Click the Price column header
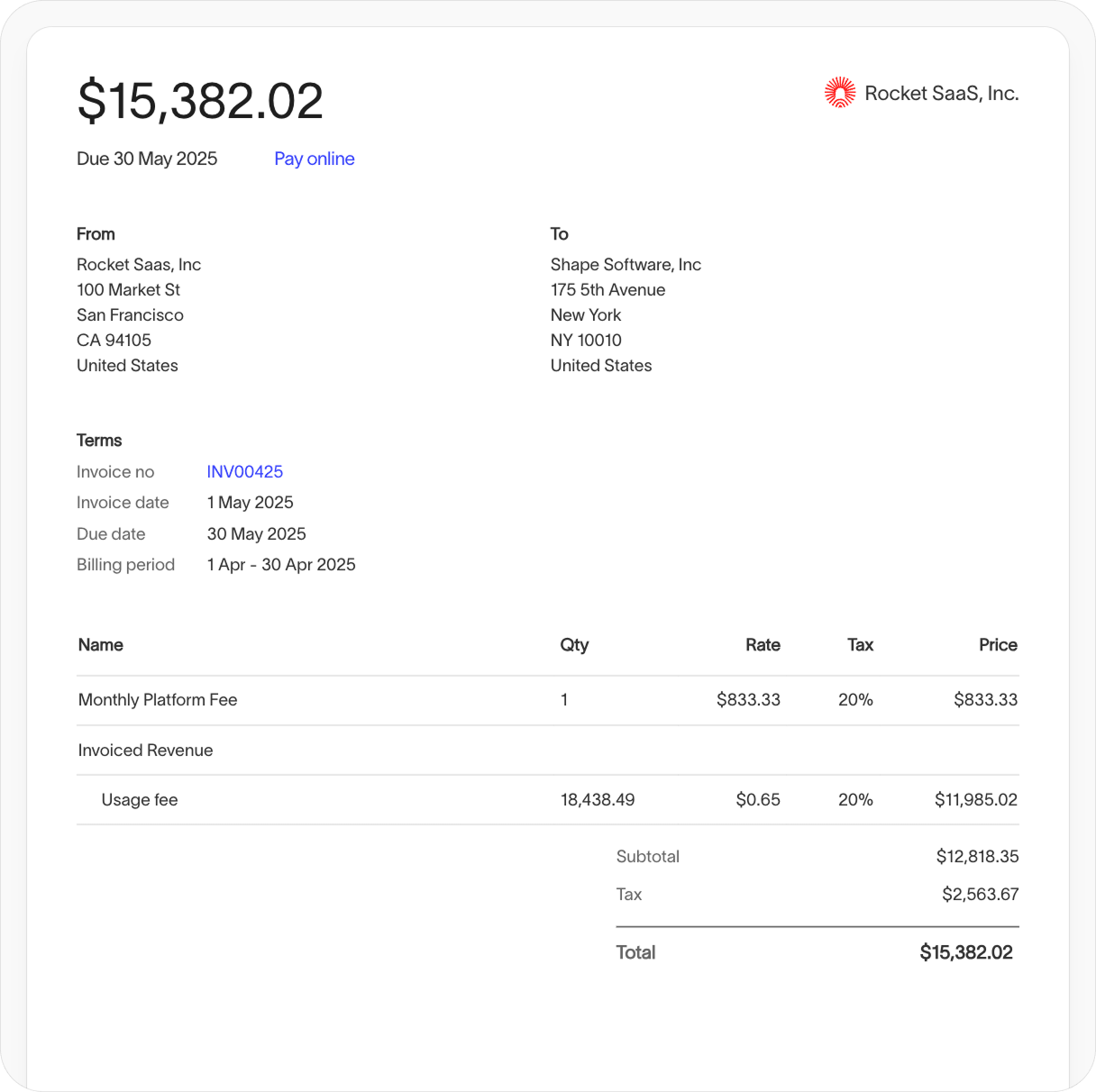 (998, 645)
